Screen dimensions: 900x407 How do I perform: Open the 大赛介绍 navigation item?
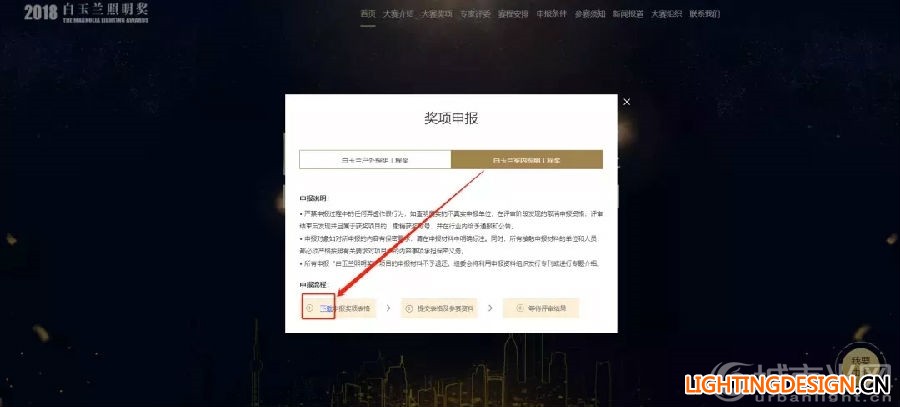(x=398, y=14)
